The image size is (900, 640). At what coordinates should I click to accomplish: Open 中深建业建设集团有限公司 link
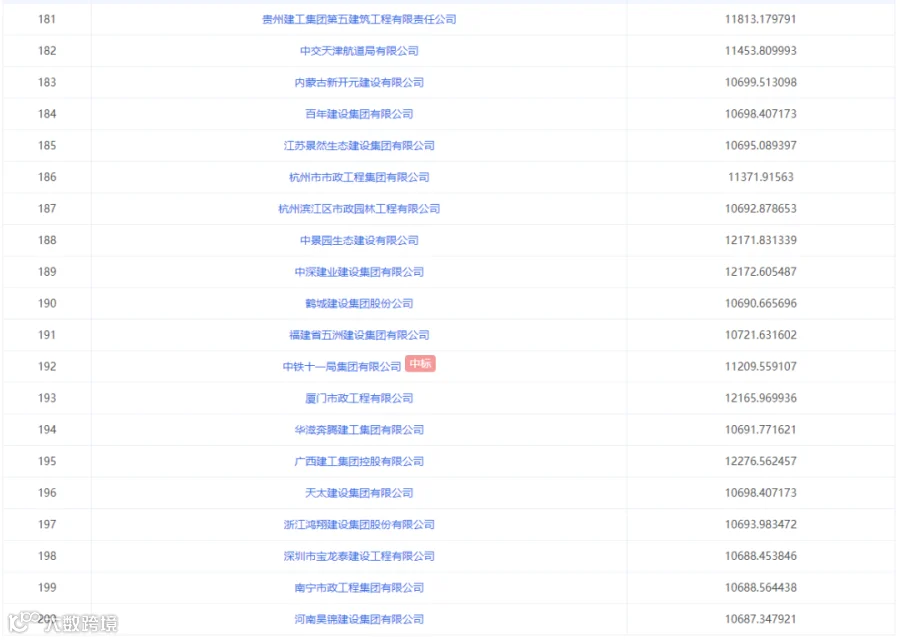[x=359, y=272]
